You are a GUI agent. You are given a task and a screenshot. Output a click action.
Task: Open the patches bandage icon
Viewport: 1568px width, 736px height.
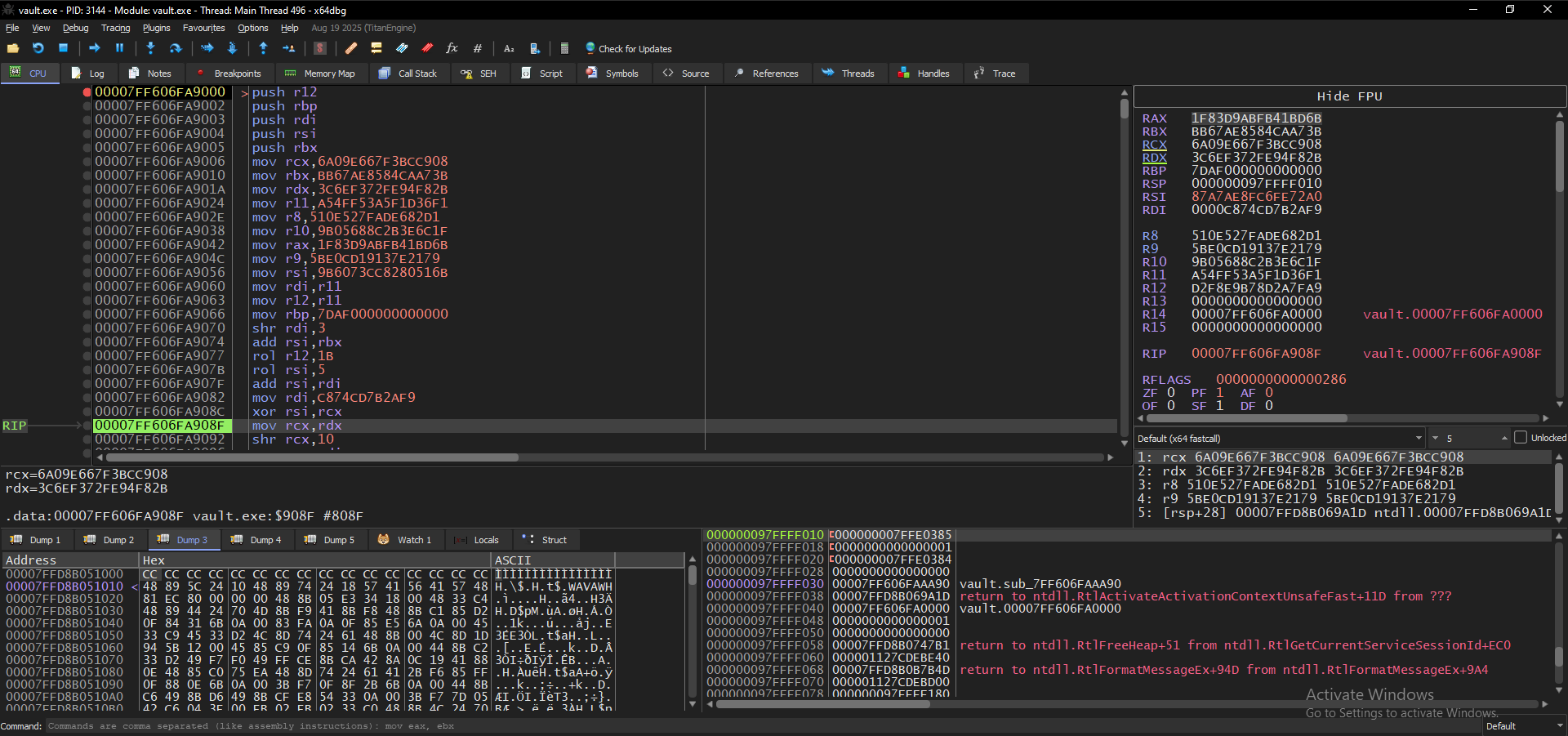click(351, 48)
